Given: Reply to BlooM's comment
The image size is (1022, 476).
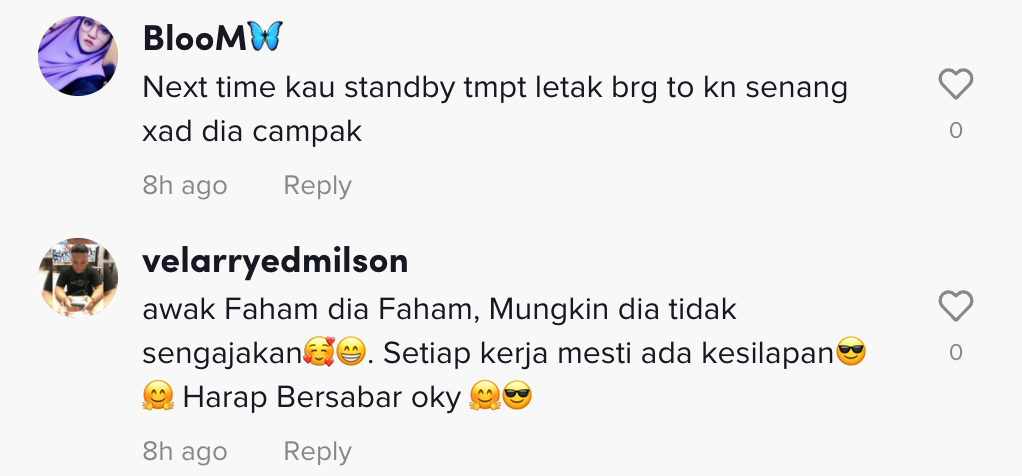Looking at the screenshot, I should click(x=317, y=186).
